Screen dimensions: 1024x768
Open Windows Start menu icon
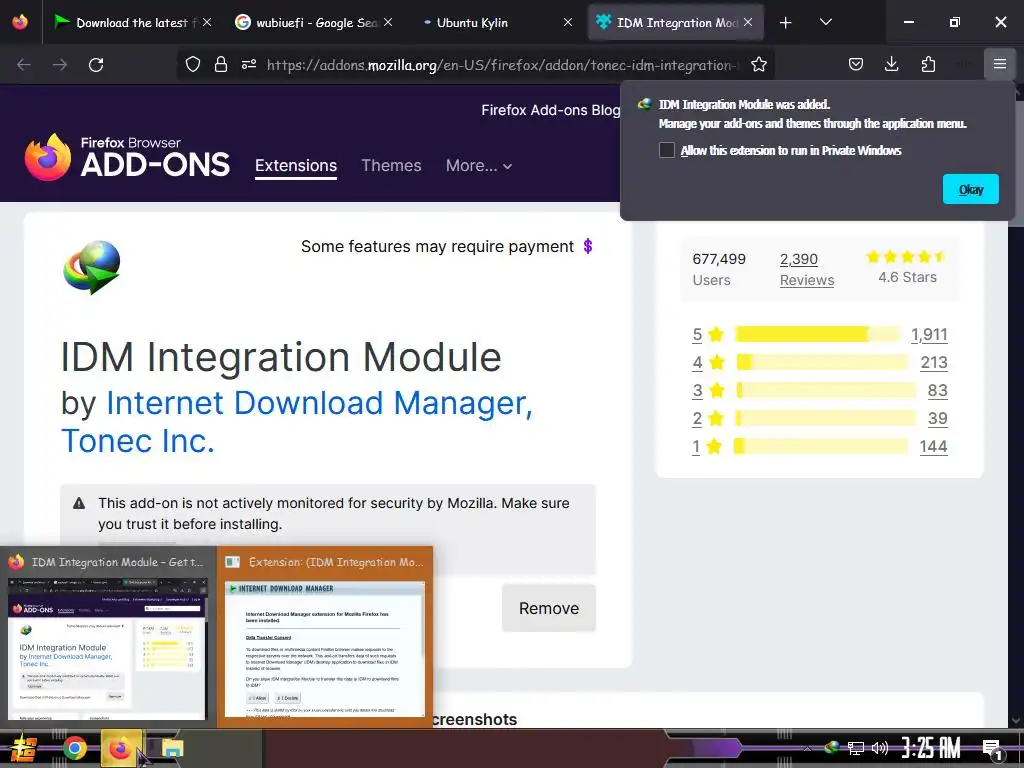pyautogui.click(x=24, y=748)
